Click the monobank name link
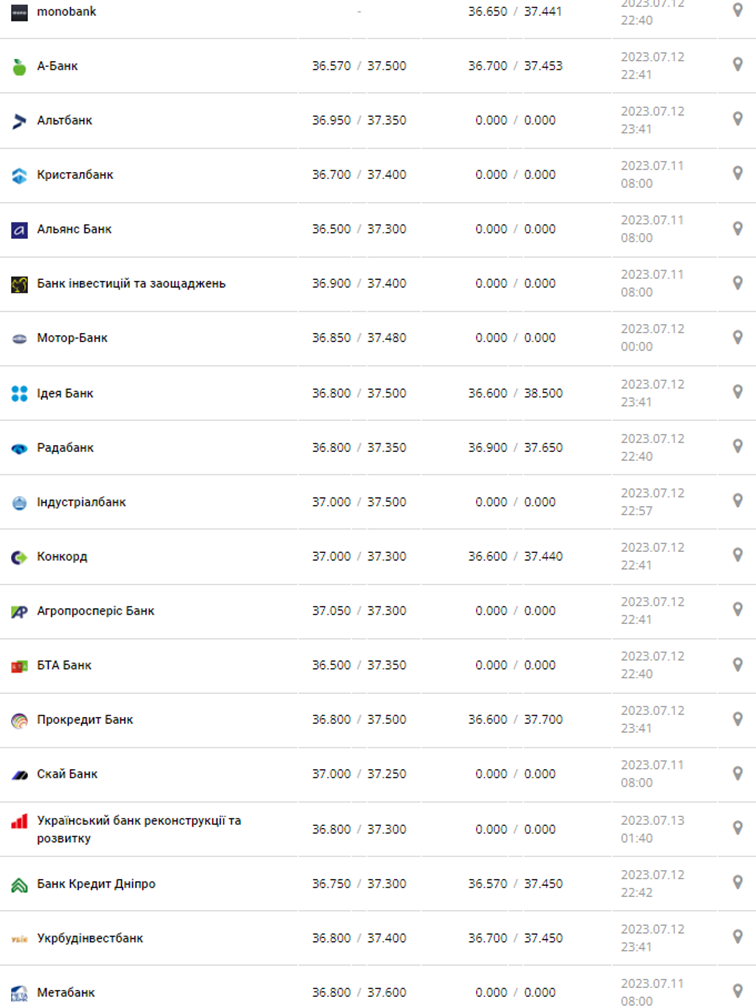This screenshot has width=756, height=1008. (x=67, y=12)
